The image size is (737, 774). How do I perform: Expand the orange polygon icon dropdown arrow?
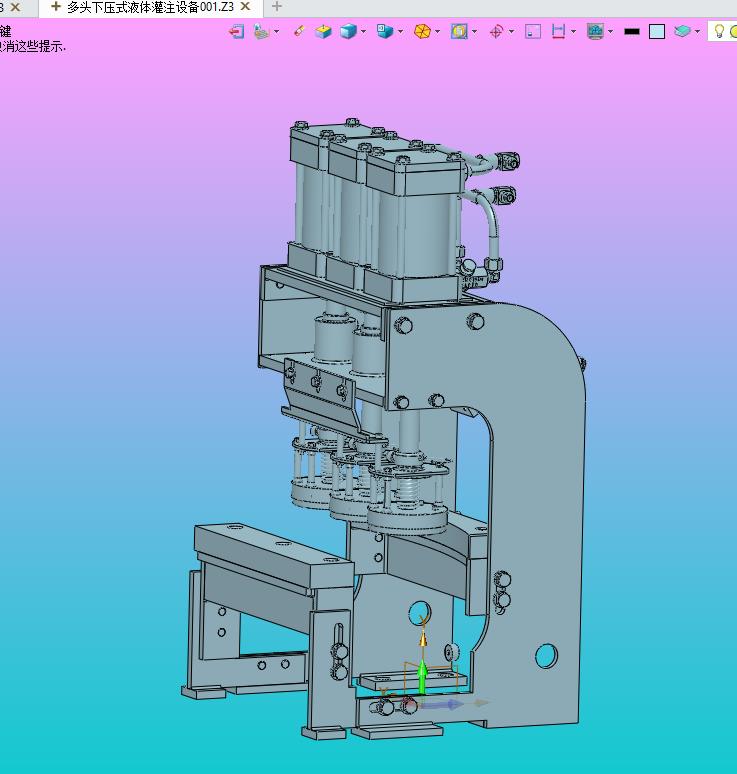click(437, 32)
